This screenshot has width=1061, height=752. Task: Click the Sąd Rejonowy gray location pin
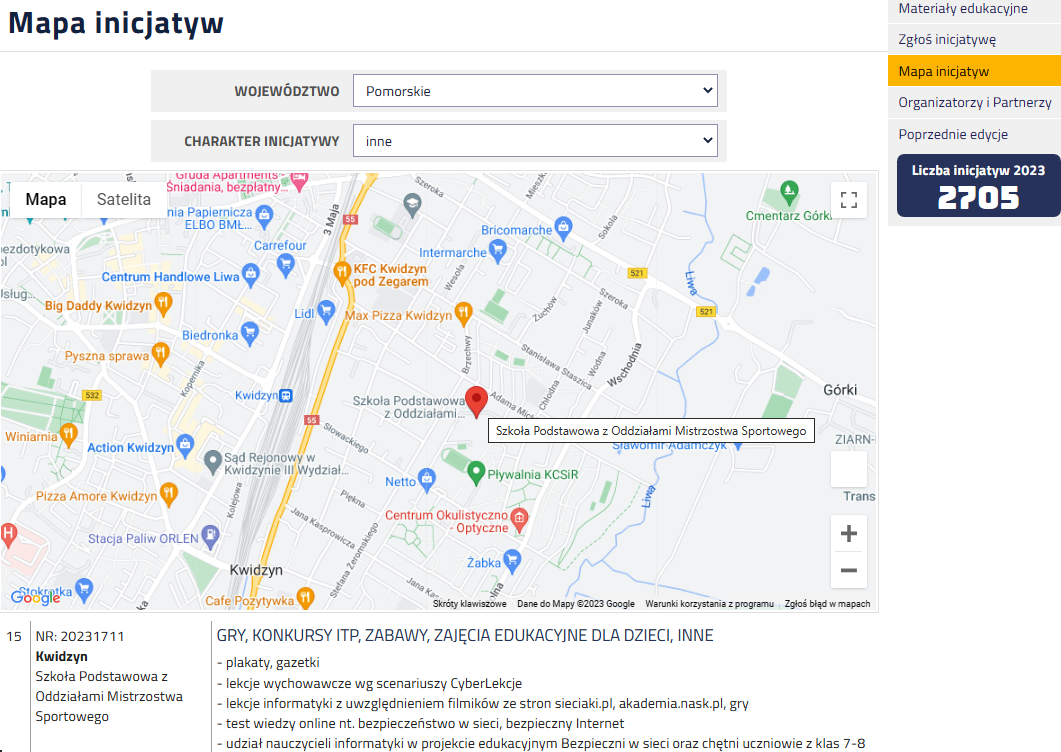tap(213, 462)
